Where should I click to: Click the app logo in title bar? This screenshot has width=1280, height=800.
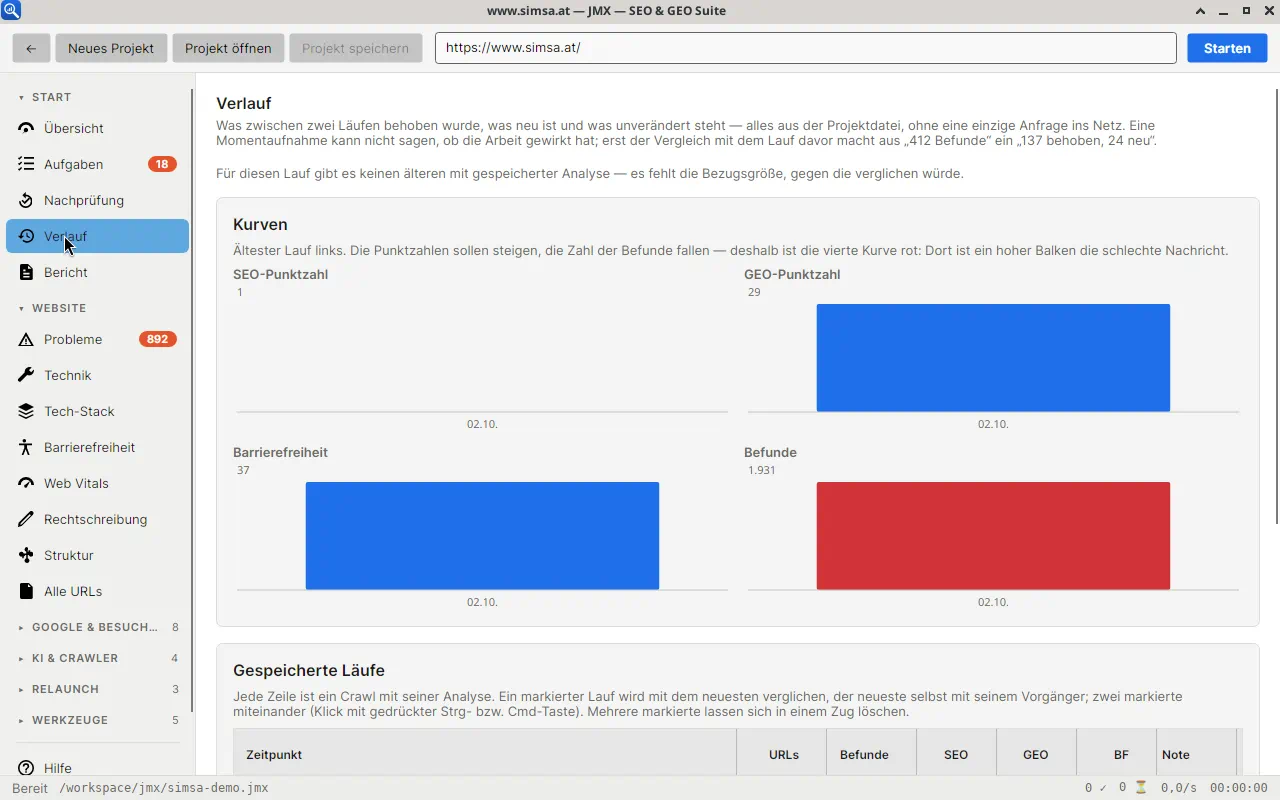tap(11, 11)
